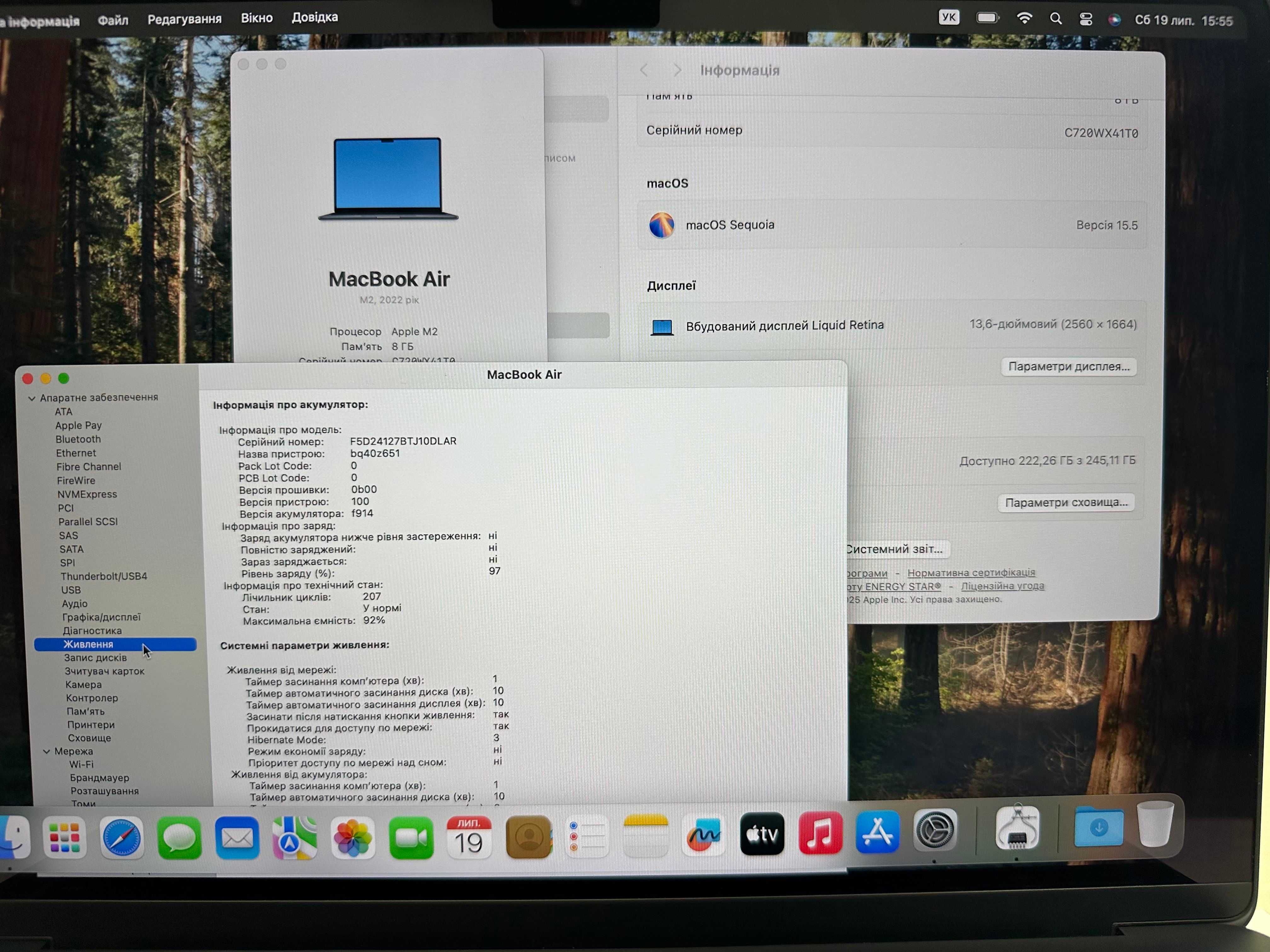The image size is (1270, 952).
Task: Click the battery icon in menu bar
Action: tap(987, 18)
